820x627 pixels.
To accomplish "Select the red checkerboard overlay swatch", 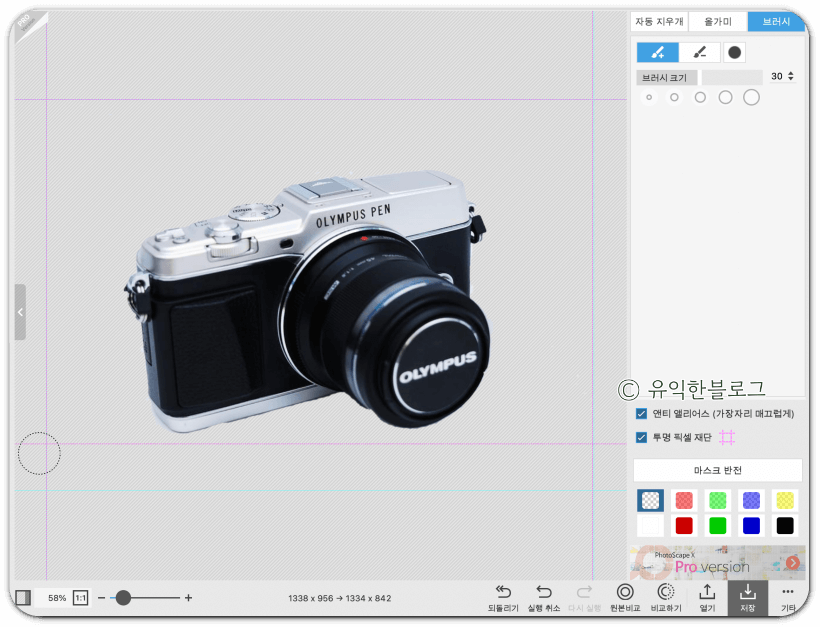I will 684,500.
